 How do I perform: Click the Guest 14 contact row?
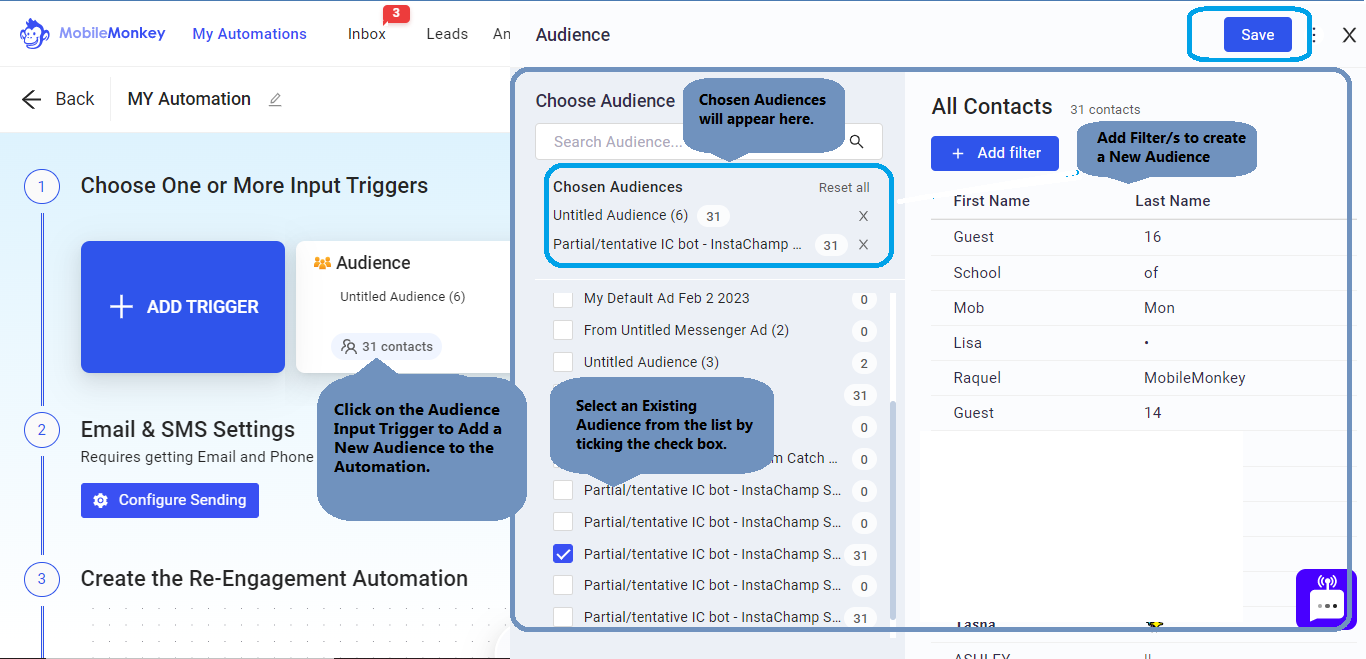tap(1137, 413)
